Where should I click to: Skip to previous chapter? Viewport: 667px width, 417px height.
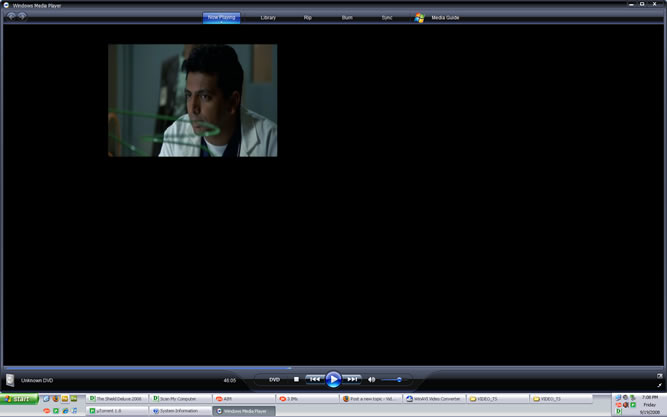click(315, 379)
